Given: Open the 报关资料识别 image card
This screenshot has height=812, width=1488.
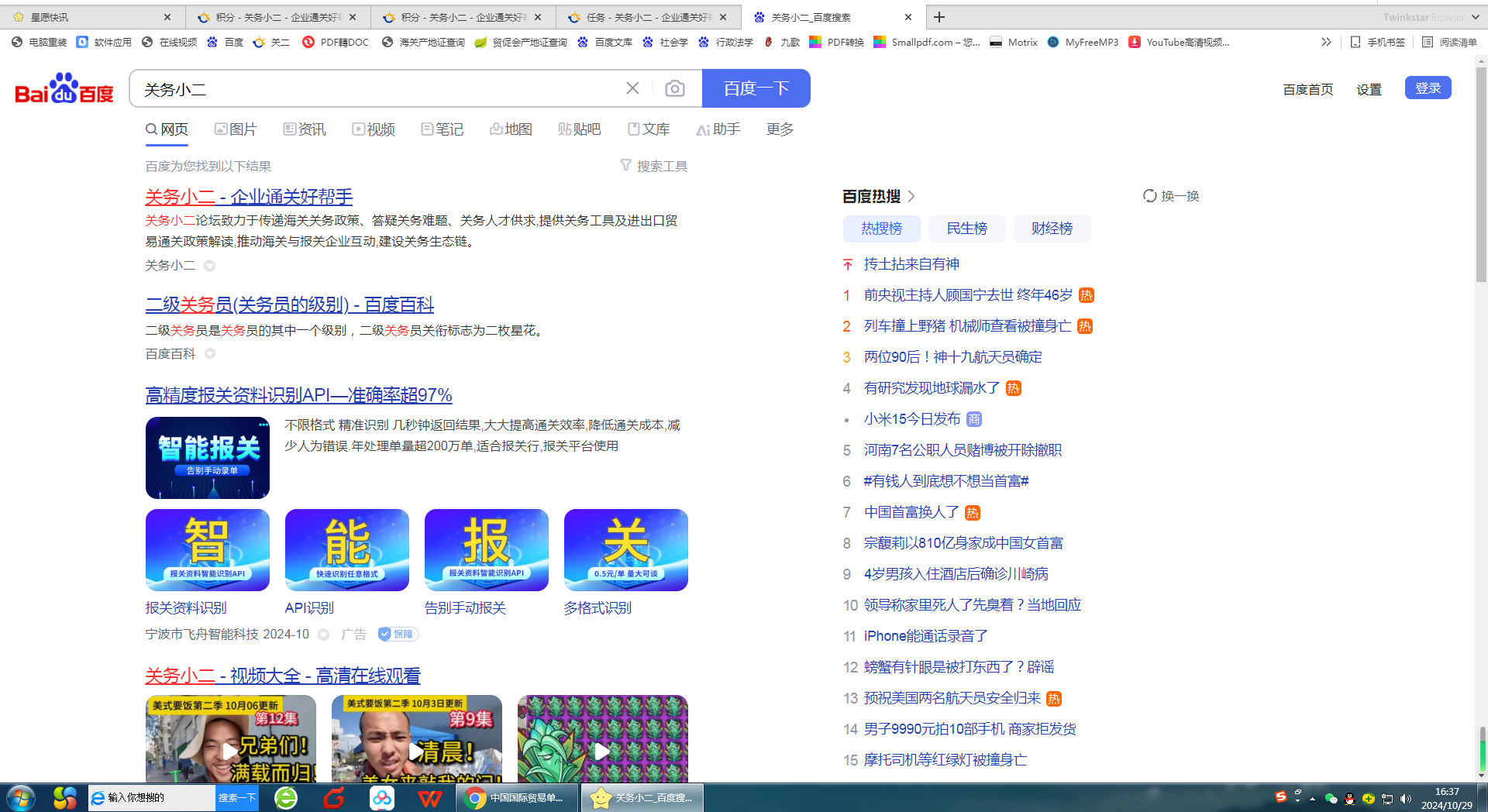Looking at the screenshot, I should point(208,550).
